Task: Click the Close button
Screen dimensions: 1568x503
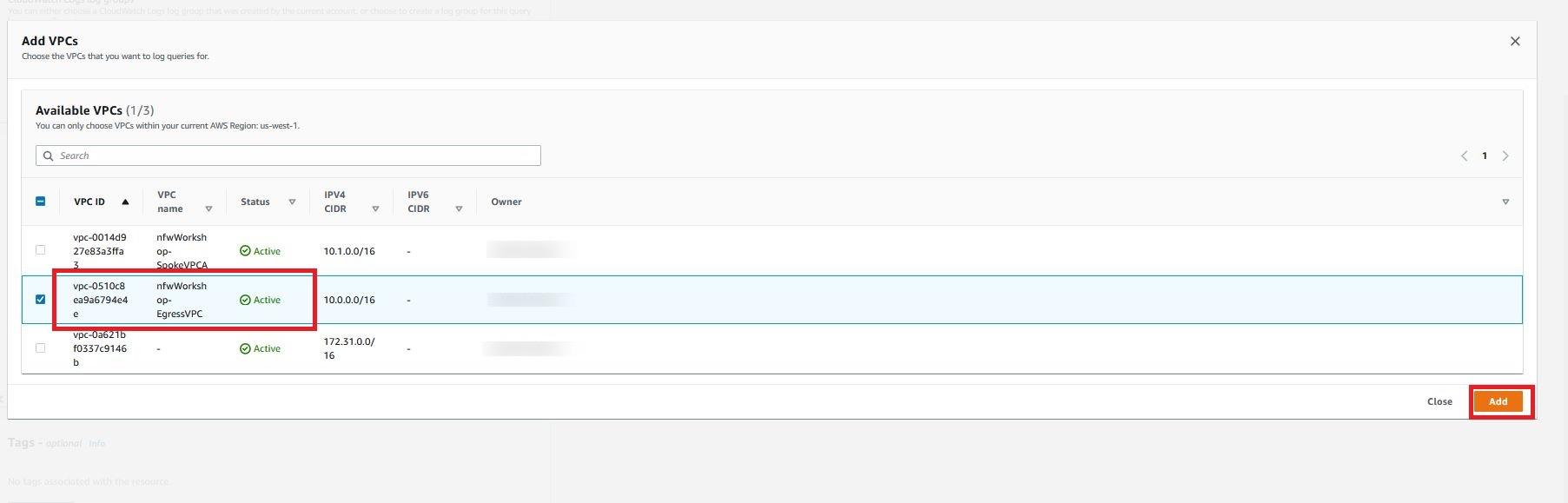Action: tap(1439, 401)
